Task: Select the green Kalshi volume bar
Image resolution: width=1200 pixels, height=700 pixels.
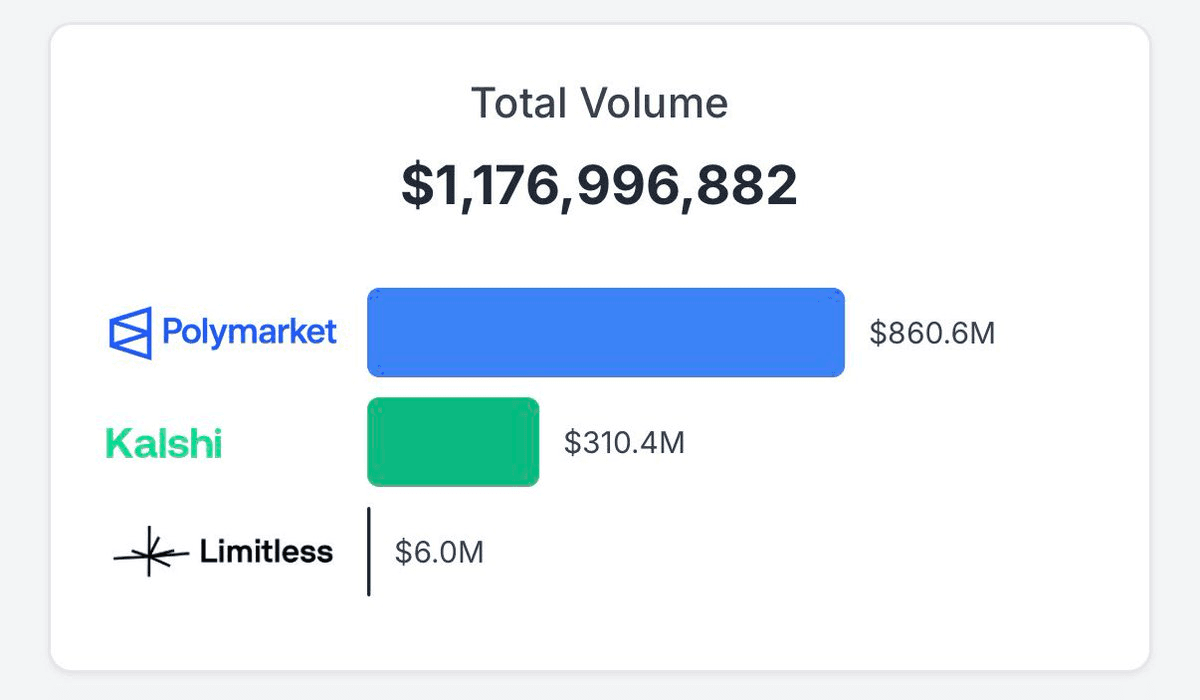Action: pos(453,442)
